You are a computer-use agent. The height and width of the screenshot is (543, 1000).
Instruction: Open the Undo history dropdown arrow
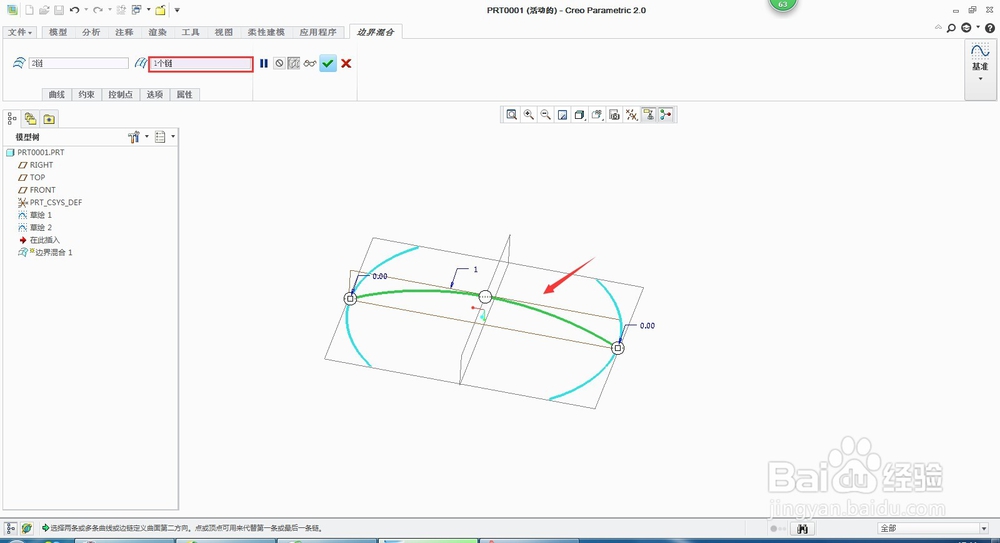tap(85, 10)
